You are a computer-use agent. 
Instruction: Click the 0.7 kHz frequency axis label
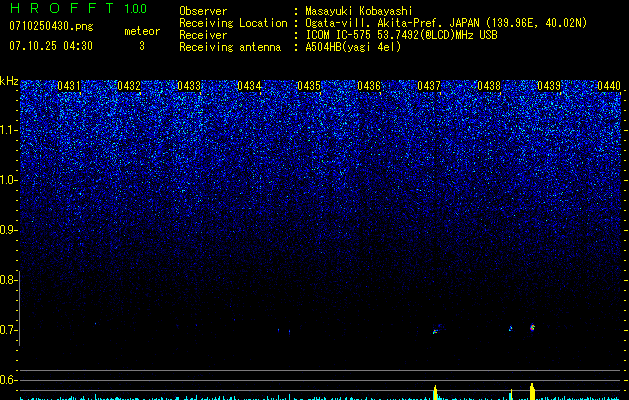click(x=7, y=330)
